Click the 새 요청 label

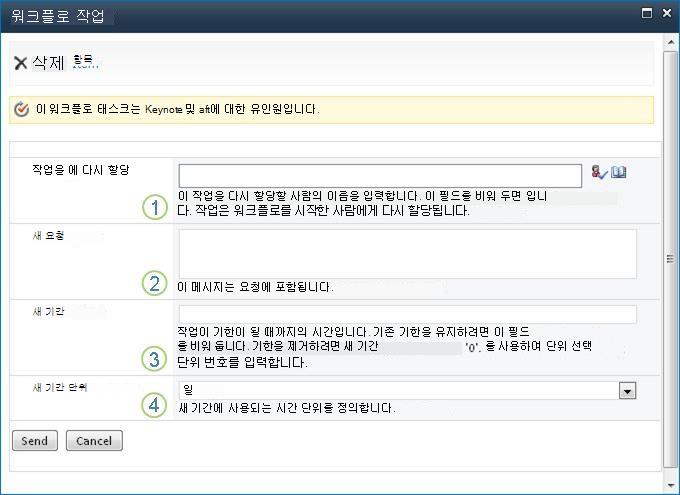(48, 236)
